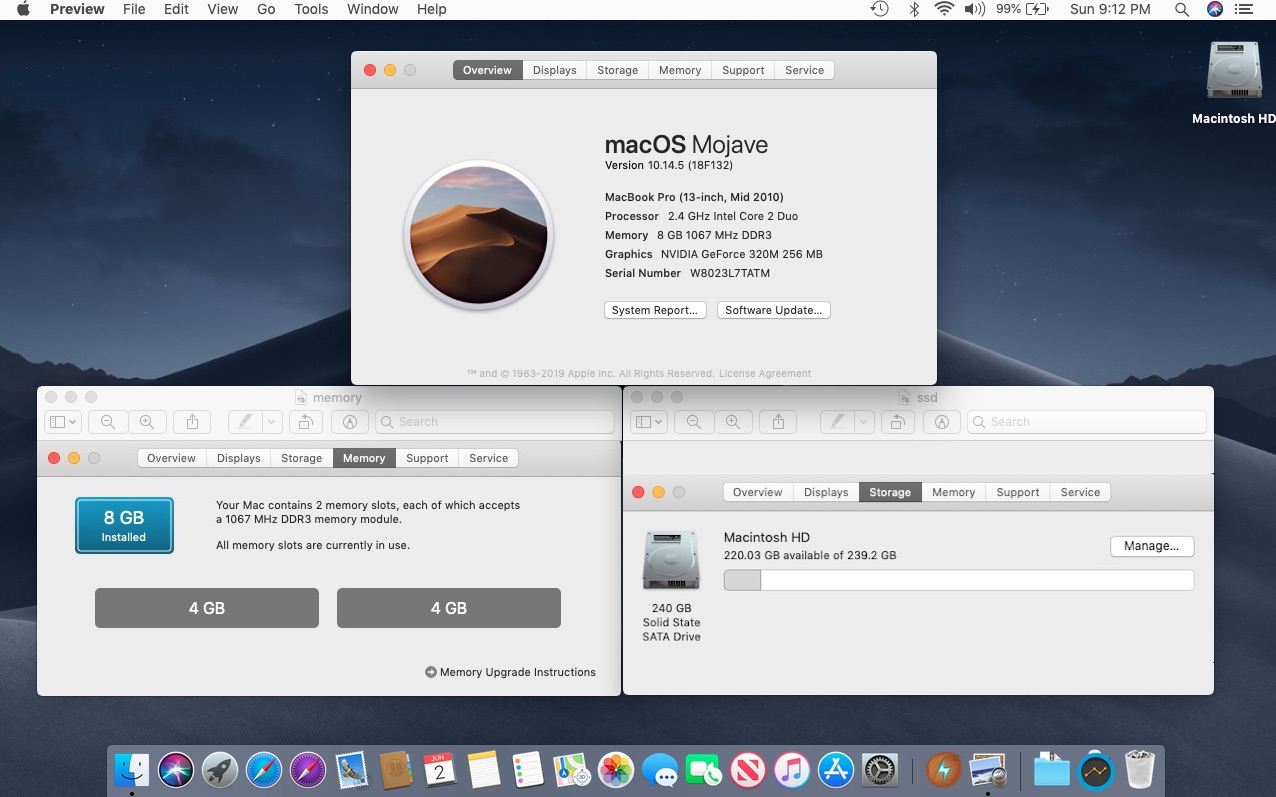
Task: Share the memory document from its toolbar
Action: coord(192,422)
